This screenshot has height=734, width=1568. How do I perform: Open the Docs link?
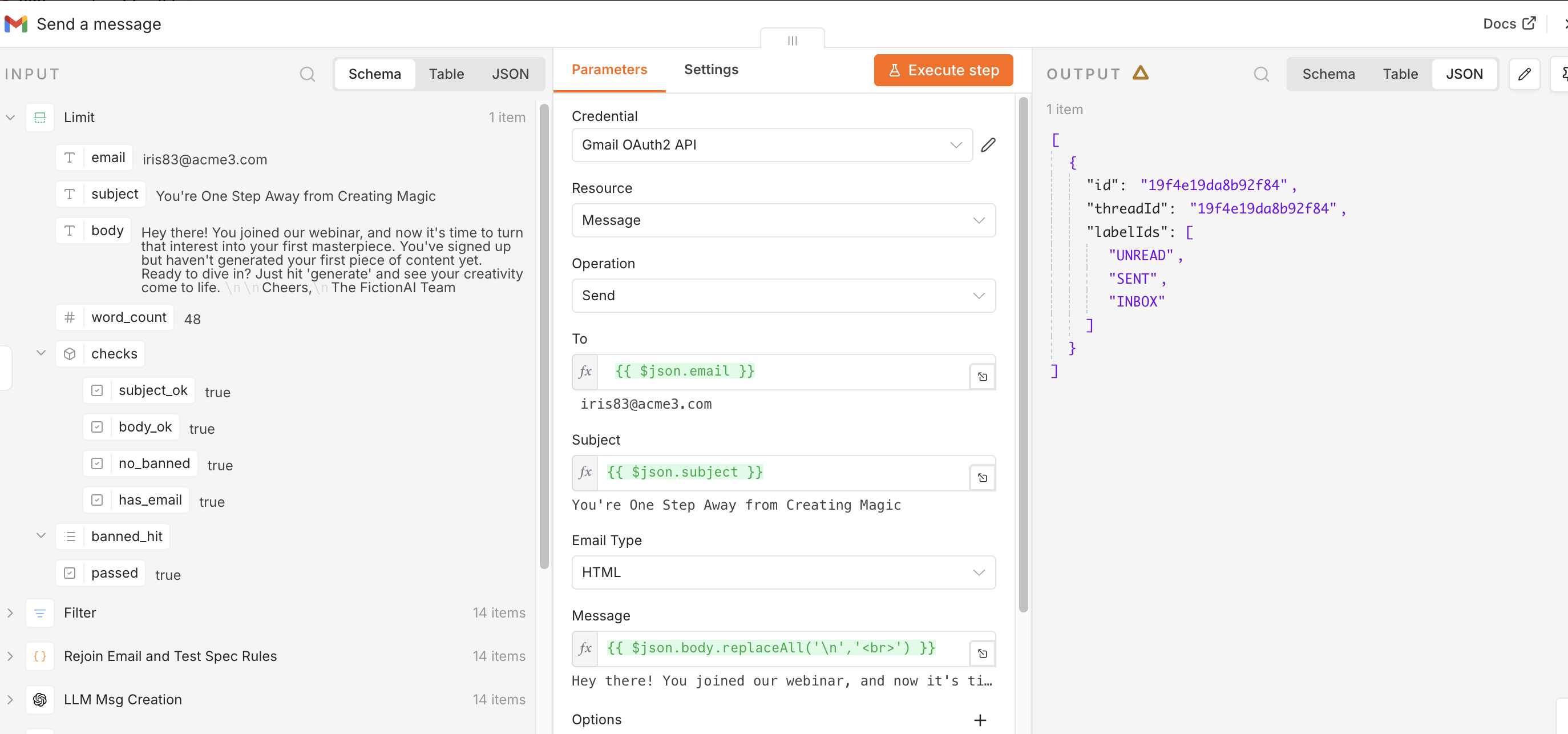pos(1509,24)
